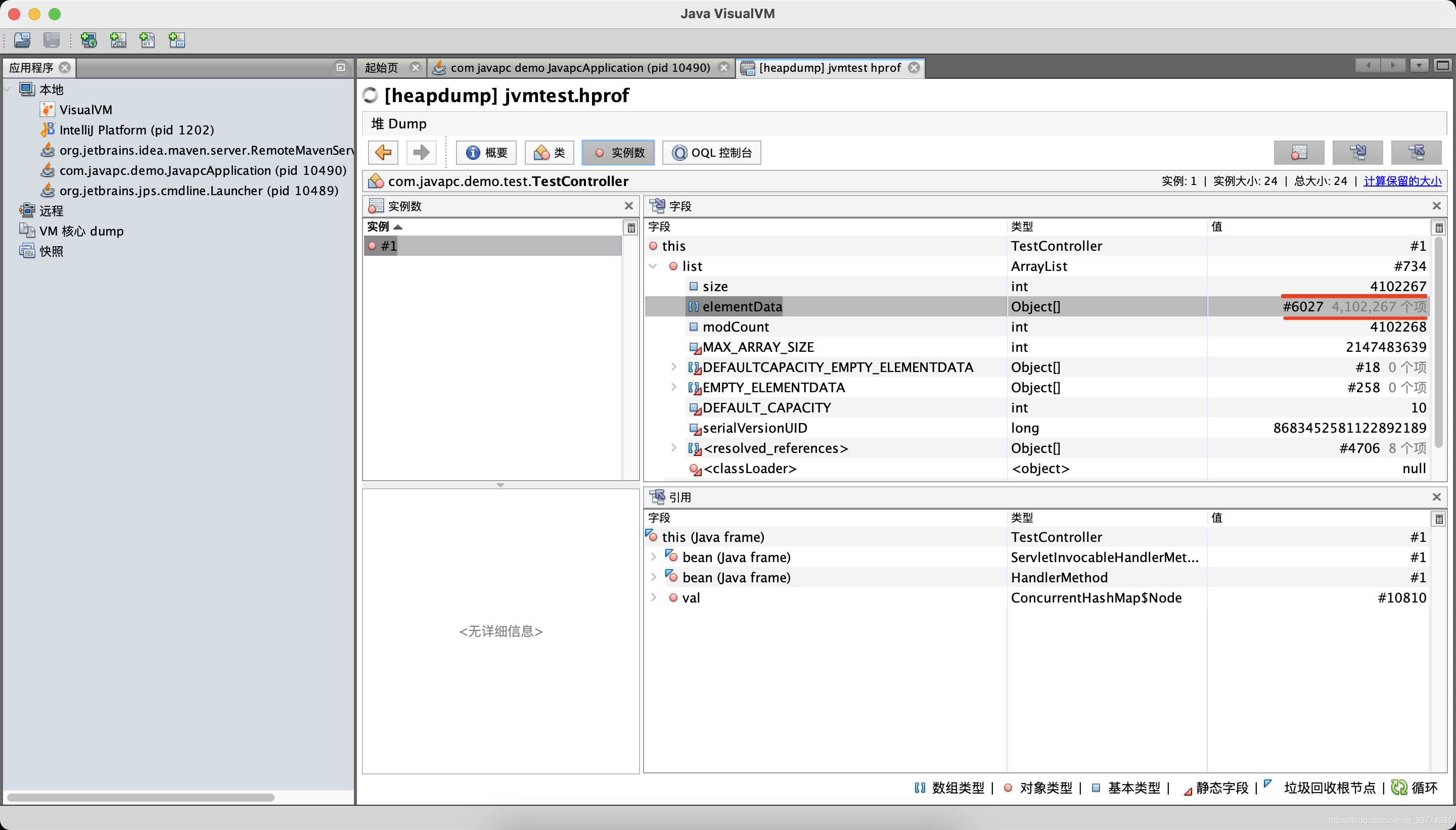The image size is (1456, 830).
Task: Select IntelliJ Platform pid 1202 in tree
Action: tap(136, 130)
